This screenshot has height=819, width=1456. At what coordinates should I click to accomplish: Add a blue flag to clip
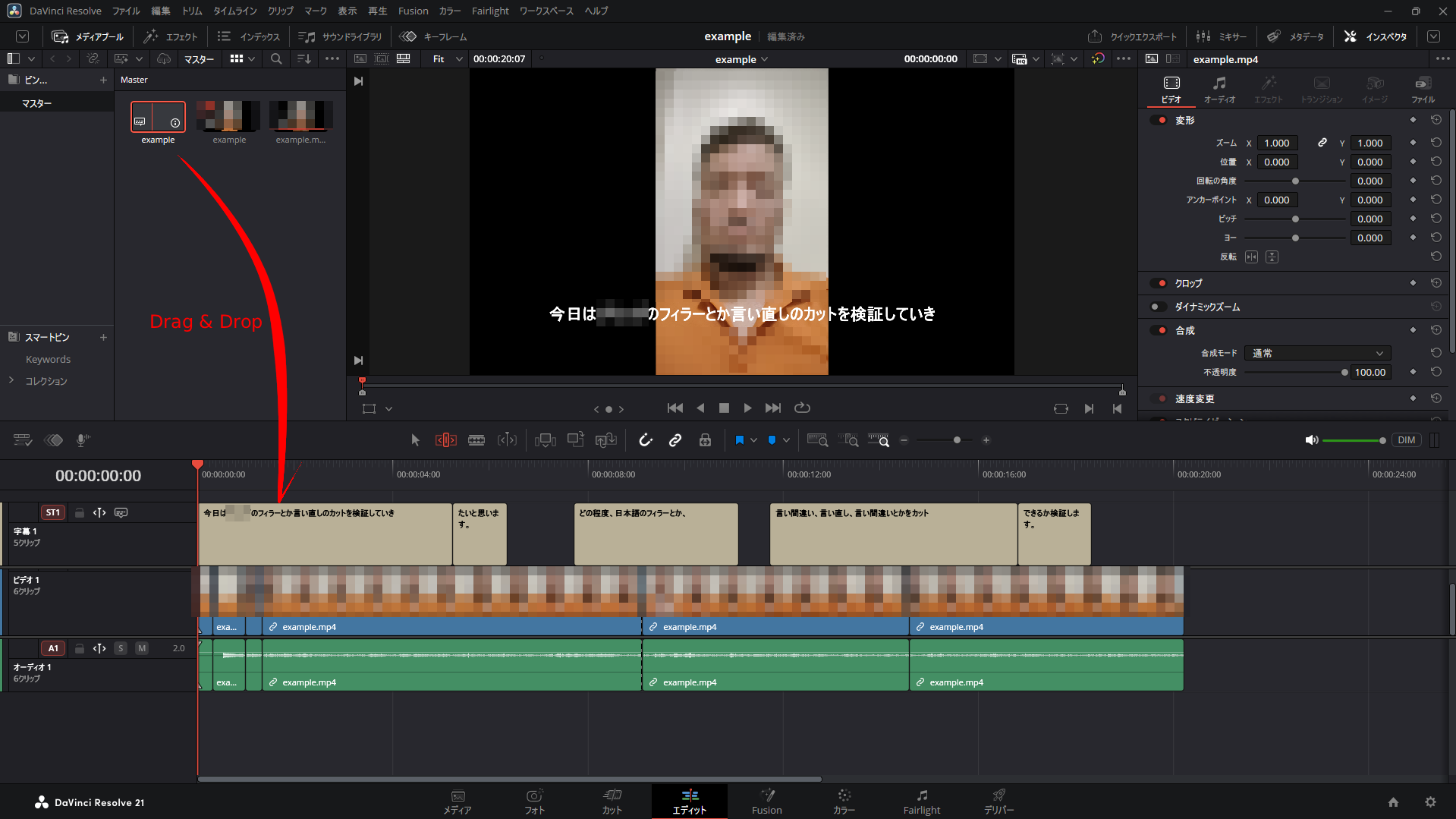739,440
